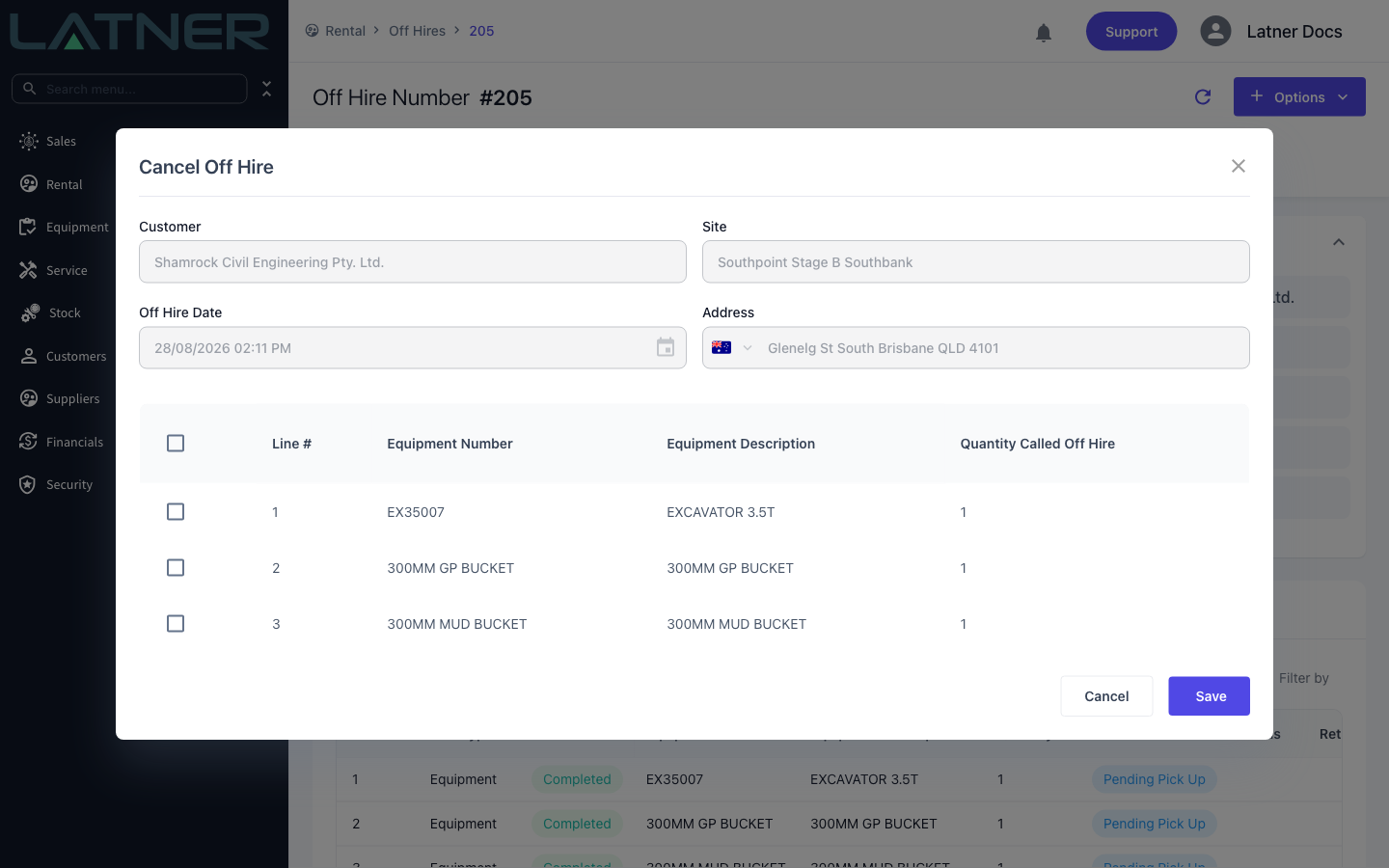The image size is (1389, 868).
Task: Close the Cancel Off Hire dialog
Action: coord(1239,166)
